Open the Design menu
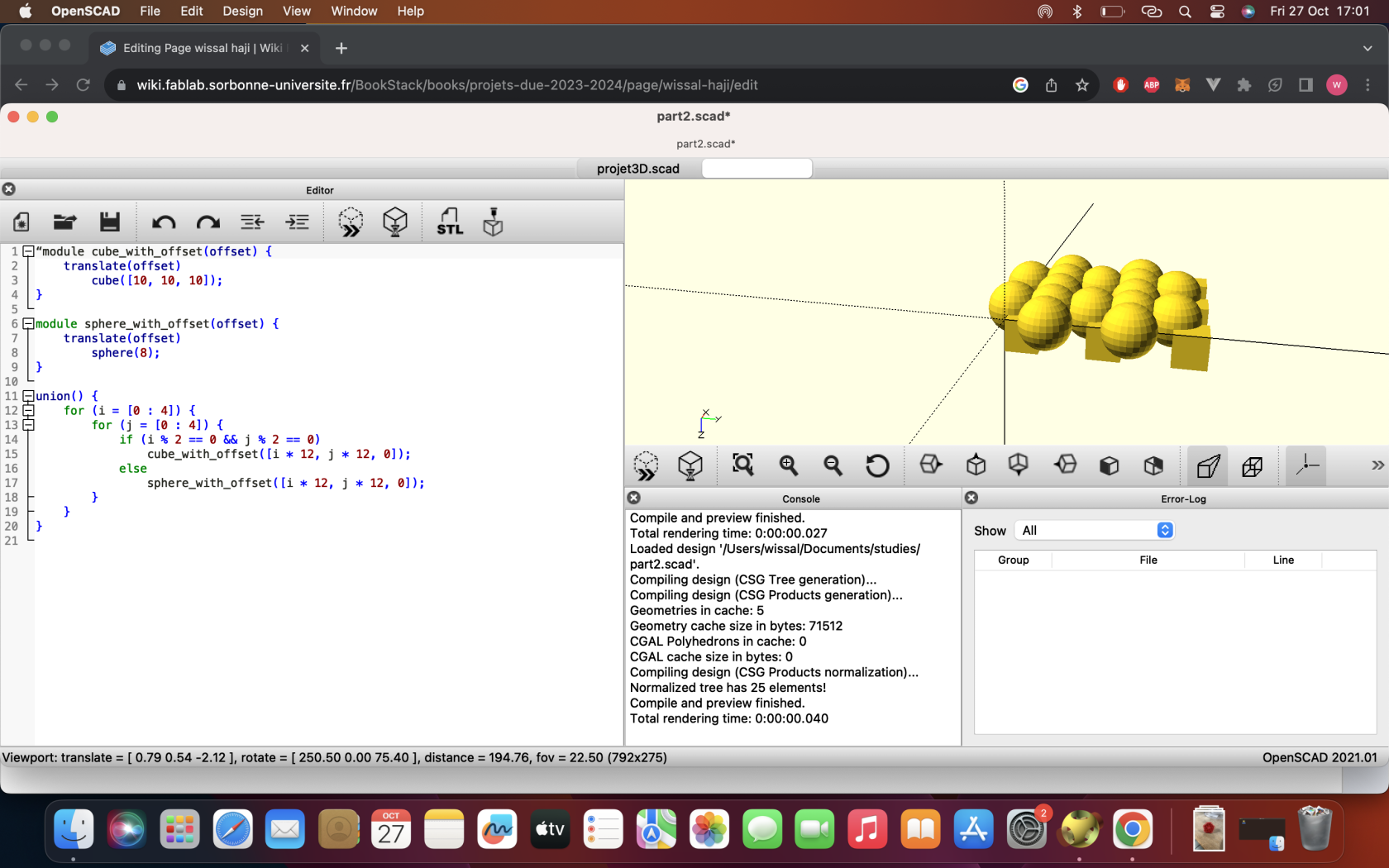1389x868 pixels. 242,11
